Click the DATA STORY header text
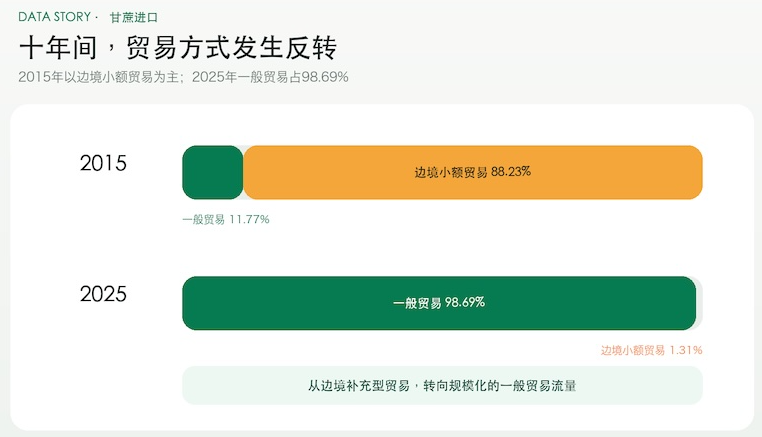 point(54,17)
